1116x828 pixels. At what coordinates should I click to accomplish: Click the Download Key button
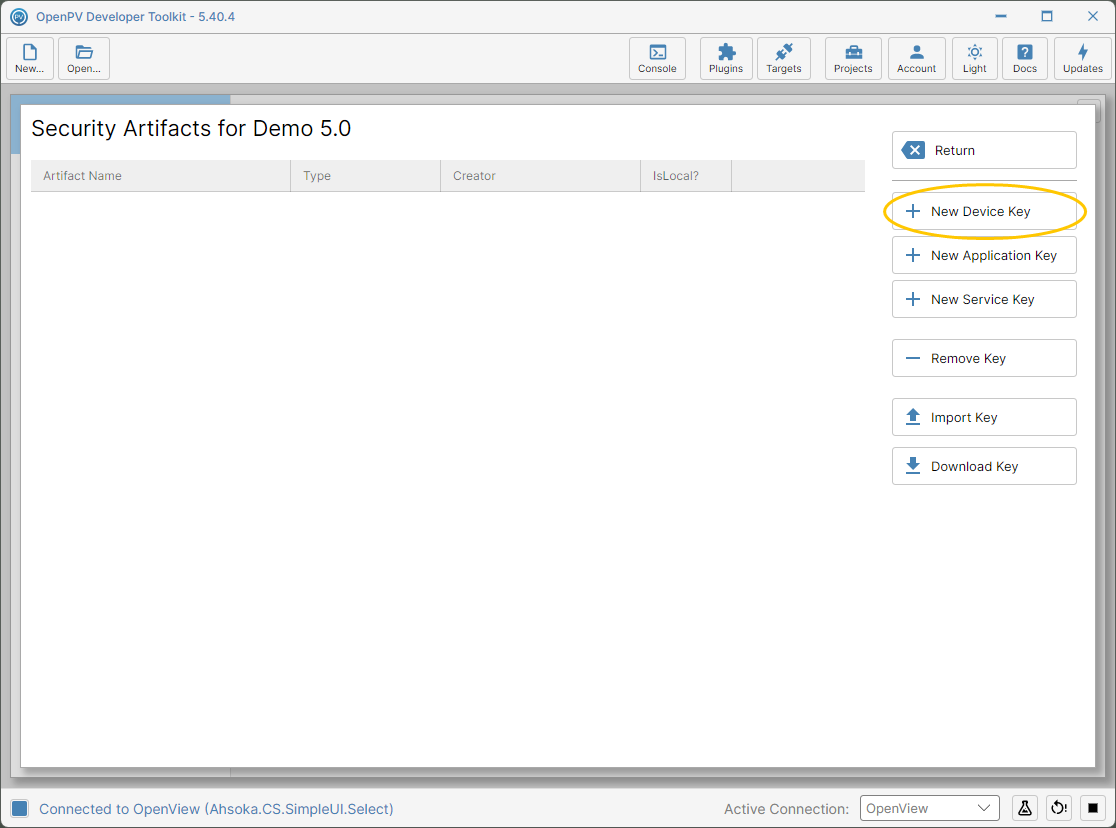[x=984, y=466]
